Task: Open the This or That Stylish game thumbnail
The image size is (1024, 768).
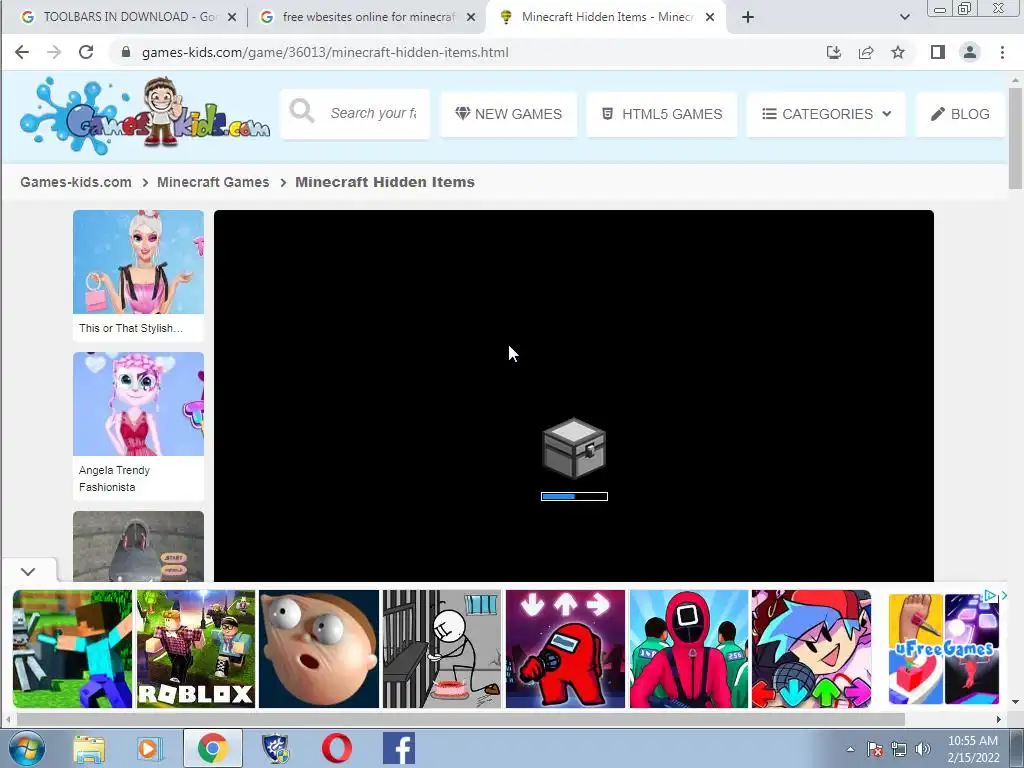Action: 138,262
